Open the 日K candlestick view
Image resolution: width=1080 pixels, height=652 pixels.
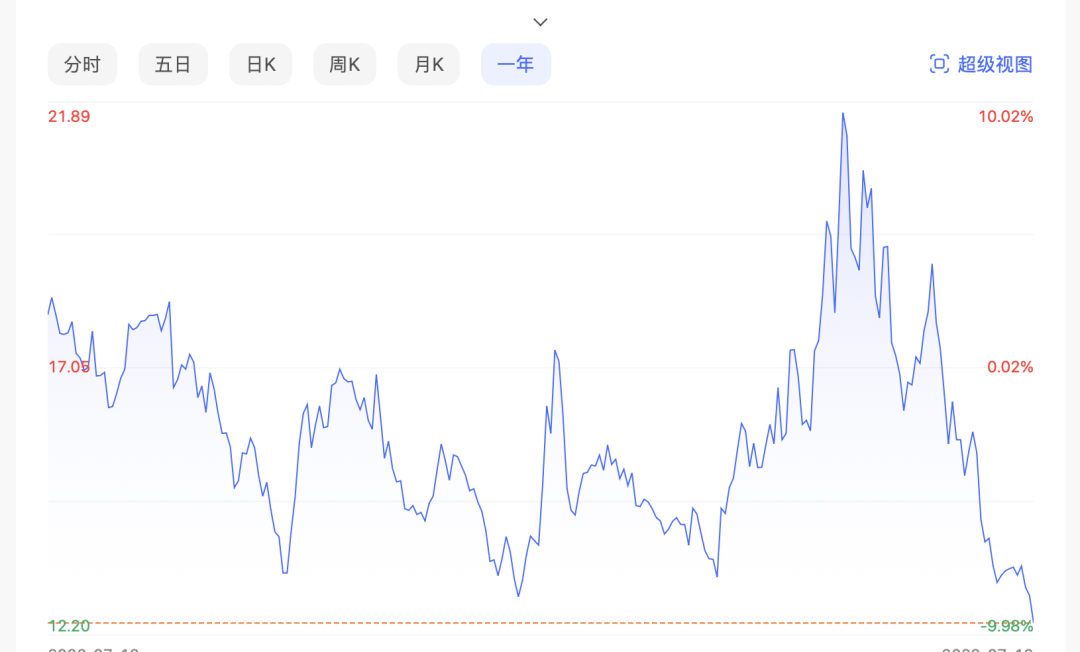[260, 65]
